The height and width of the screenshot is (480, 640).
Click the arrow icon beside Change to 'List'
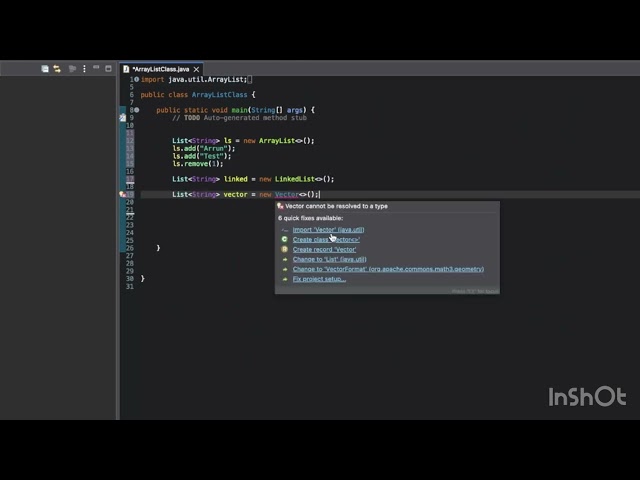(284, 259)
